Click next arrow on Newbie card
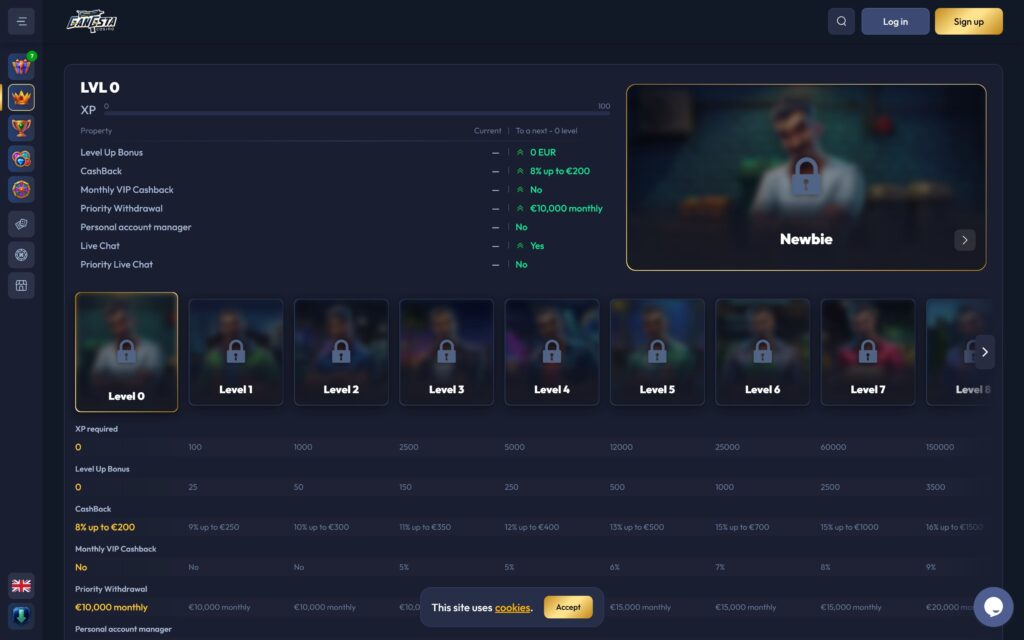Screen dimensions: 1024x640 tap(964, 240)
